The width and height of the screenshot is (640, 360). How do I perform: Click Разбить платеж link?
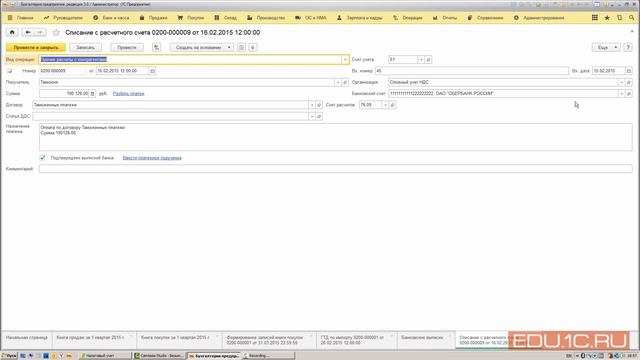coord(128,93)
